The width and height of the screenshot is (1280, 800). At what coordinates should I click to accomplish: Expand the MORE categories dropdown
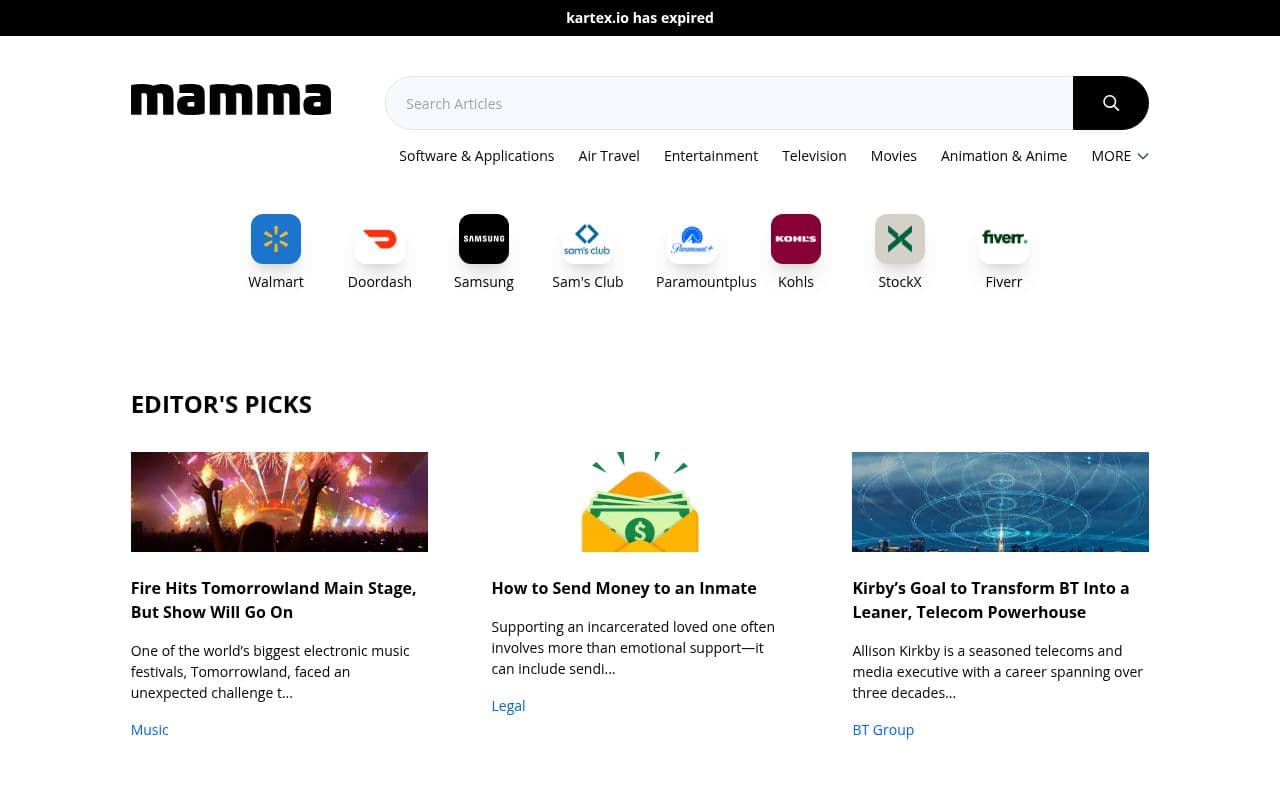(1119, 156)
